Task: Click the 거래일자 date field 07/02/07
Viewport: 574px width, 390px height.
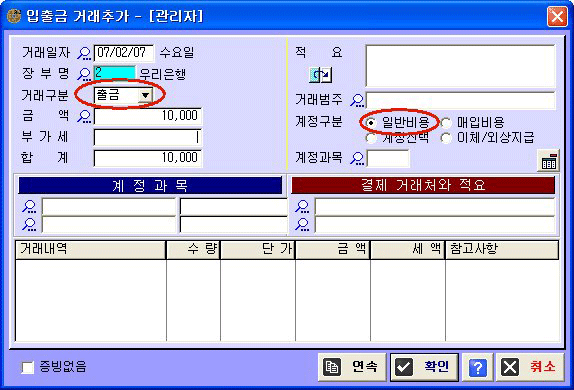Action: [x=124, y=53]
